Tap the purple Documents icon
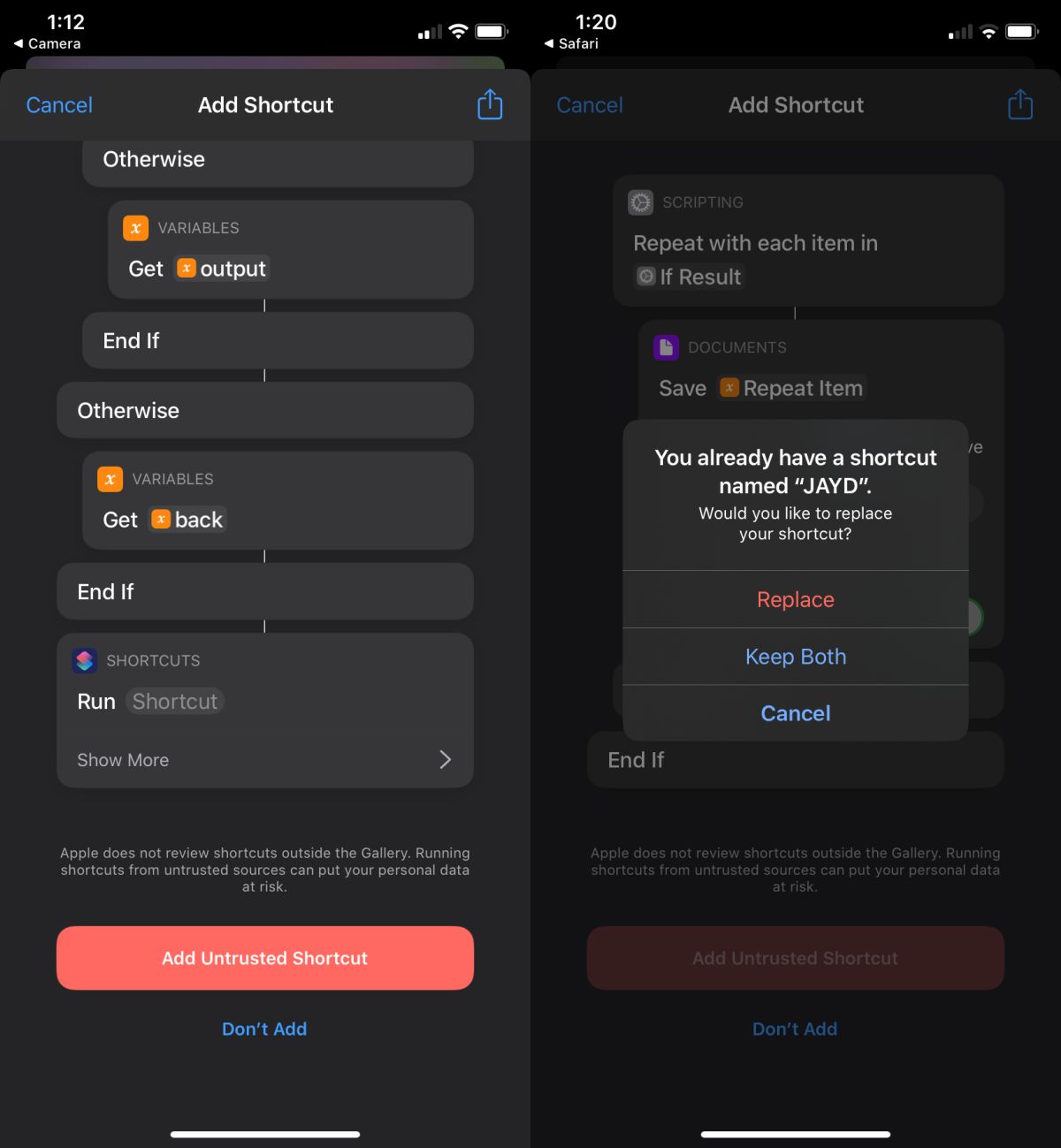Image resolution: width=1061 pixels, height=1148 pixels. [x=666, y=347]
